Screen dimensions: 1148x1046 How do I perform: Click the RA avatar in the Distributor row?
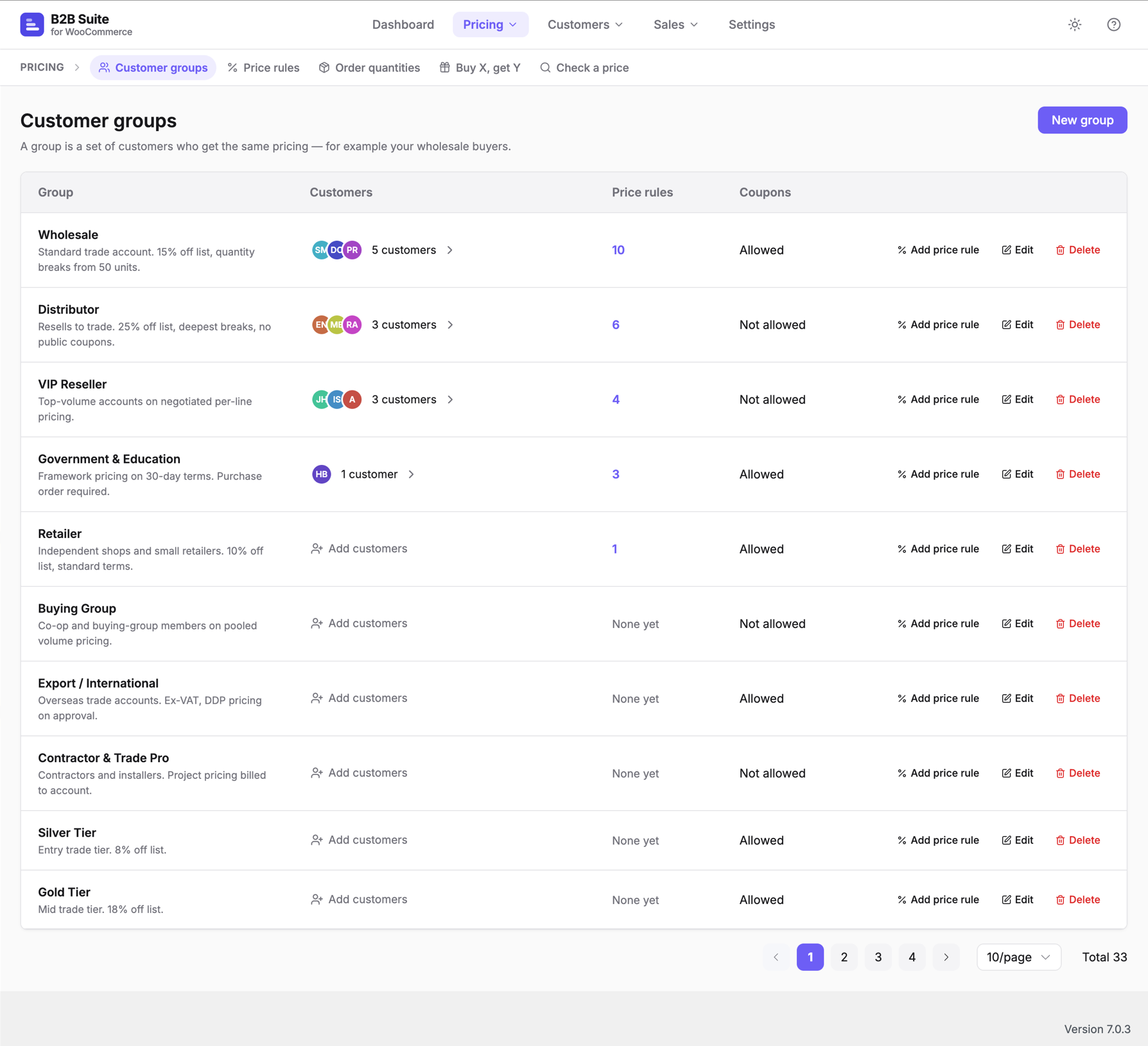[352, 325]
